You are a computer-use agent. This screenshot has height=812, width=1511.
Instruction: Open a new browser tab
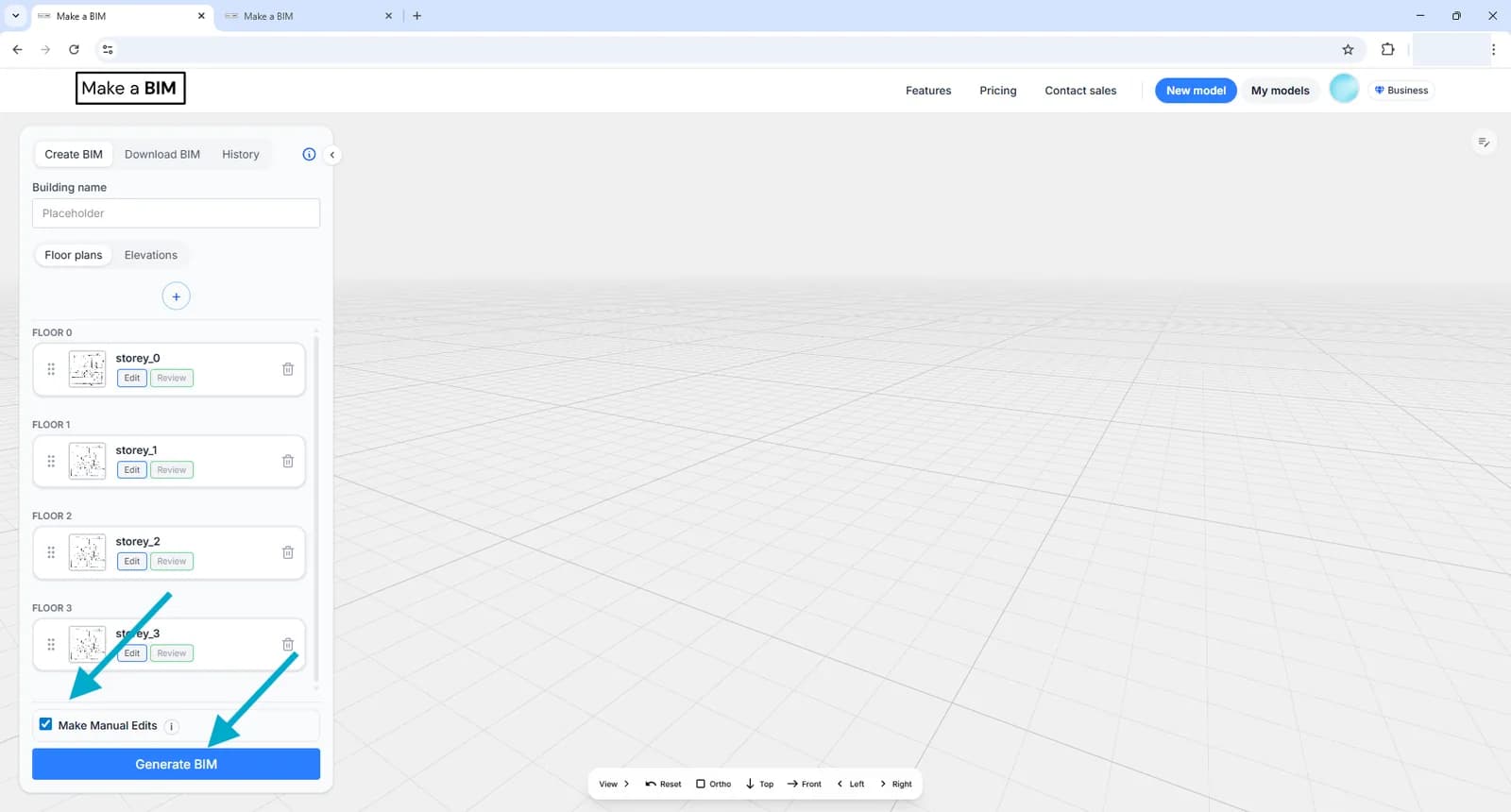416,15
